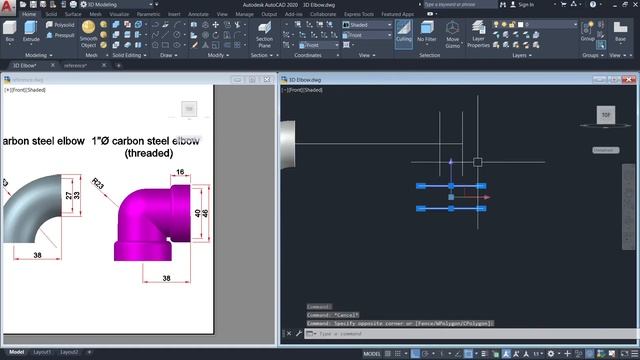Switch to the Visualize ribbon tab
Image resolution: width=640 pixels, height=360 pixels.
click(119, 14)
